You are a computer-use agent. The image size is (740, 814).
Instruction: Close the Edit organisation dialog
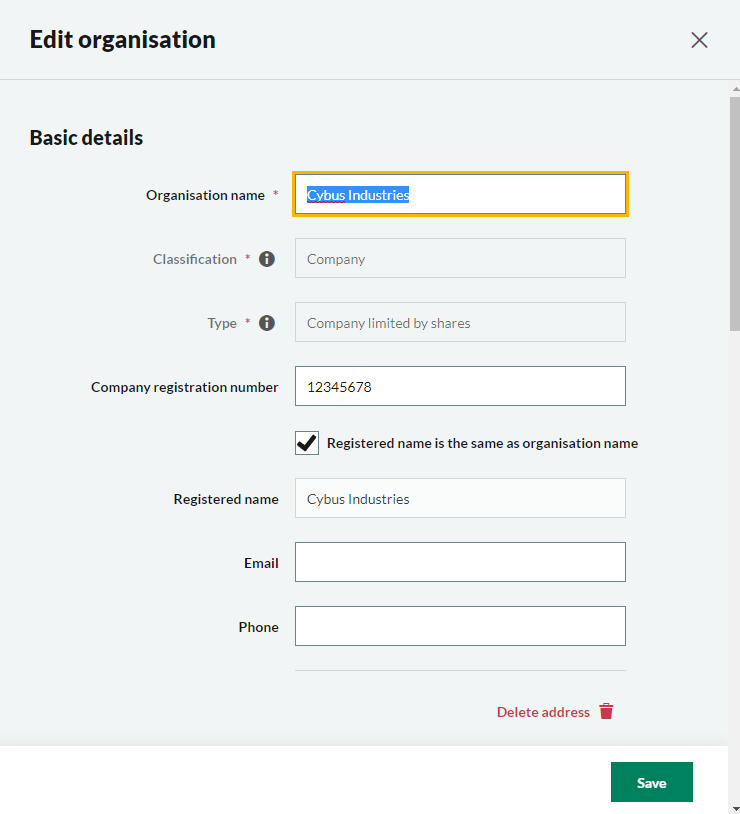[699, 40]
